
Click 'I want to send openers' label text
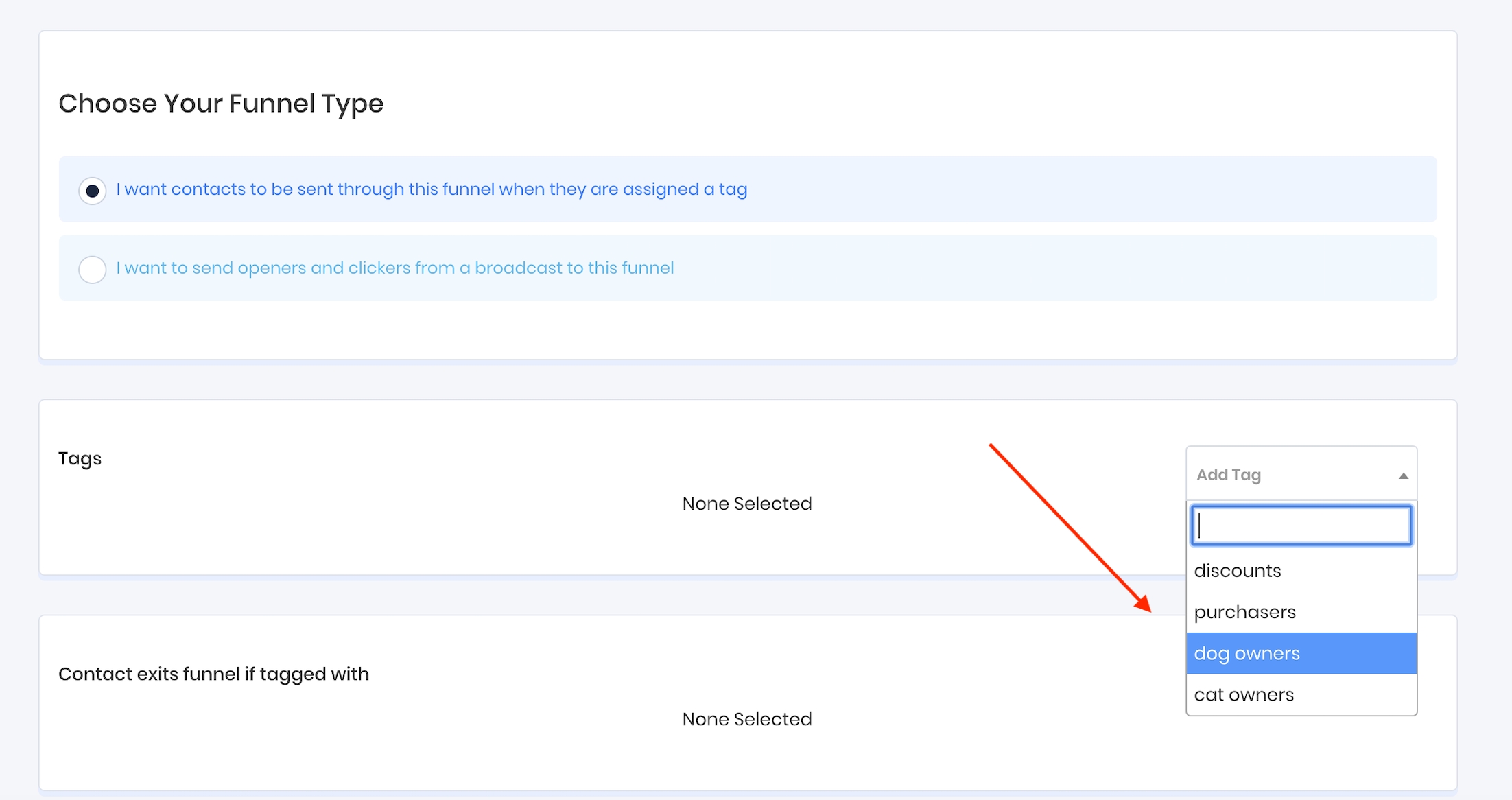pyautogui.click(x=394, y=268)
